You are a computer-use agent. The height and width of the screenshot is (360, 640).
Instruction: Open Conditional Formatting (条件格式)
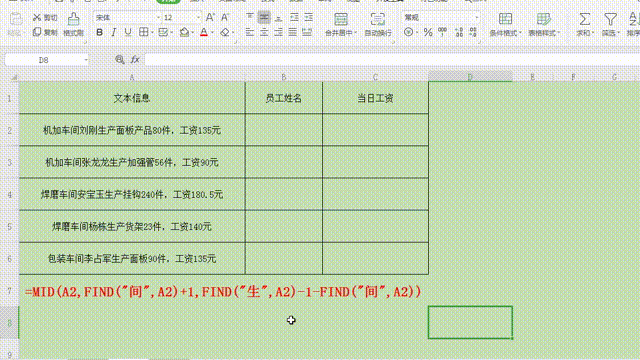[x=505, y=24]
